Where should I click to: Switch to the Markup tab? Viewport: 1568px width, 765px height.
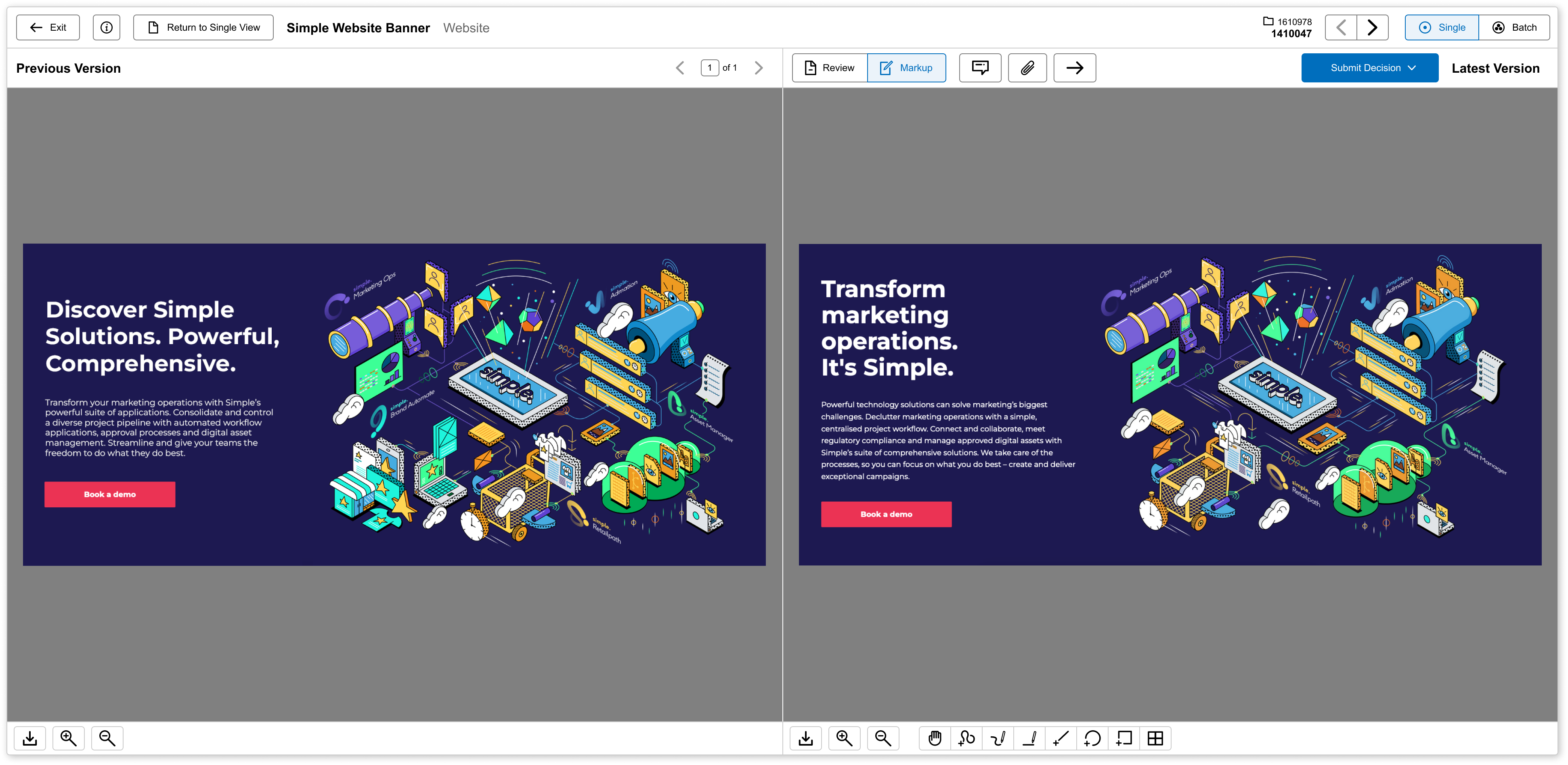click(x=906, y=67)
